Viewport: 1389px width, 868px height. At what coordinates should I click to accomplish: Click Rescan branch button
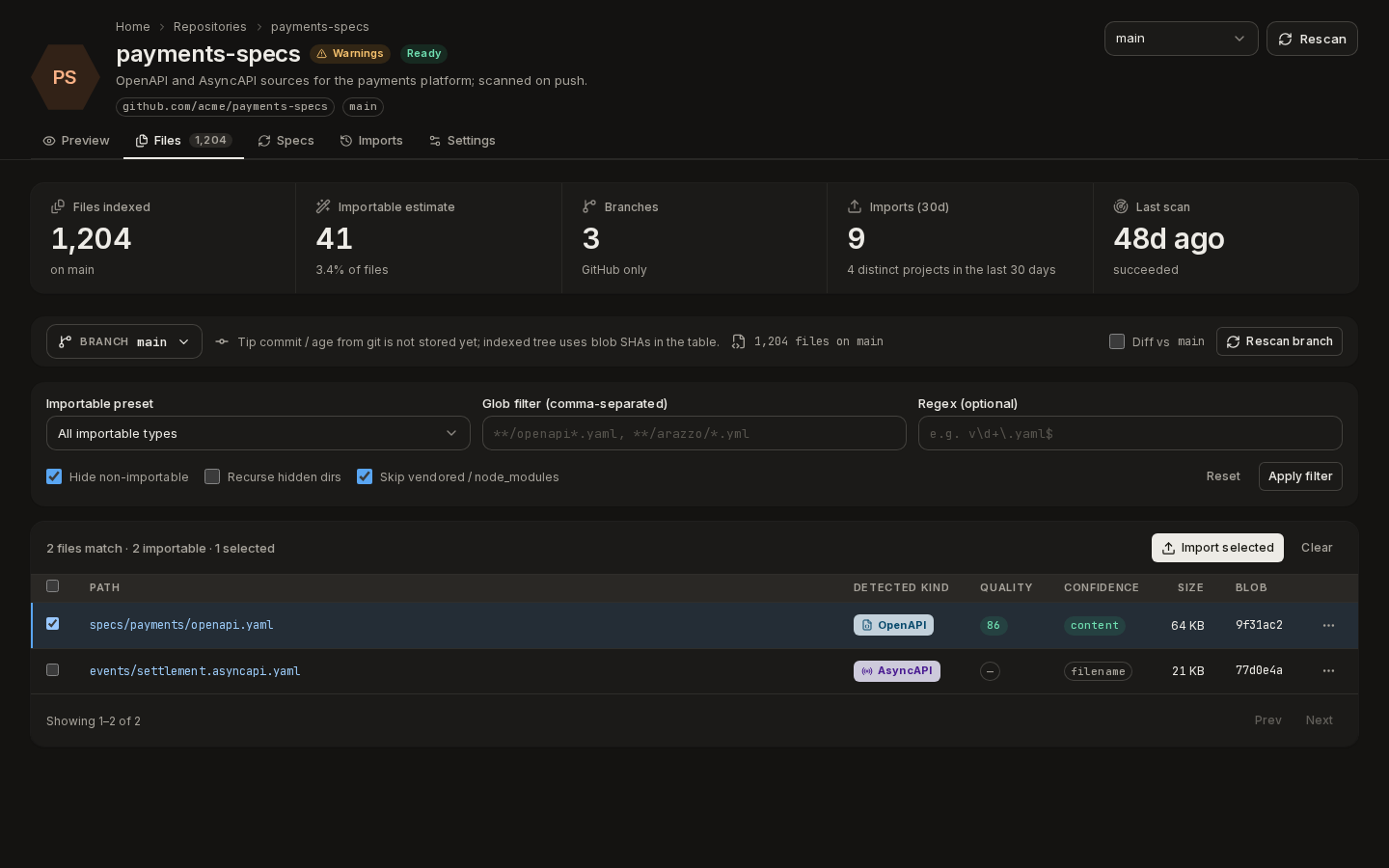(x=1279, y=341)
